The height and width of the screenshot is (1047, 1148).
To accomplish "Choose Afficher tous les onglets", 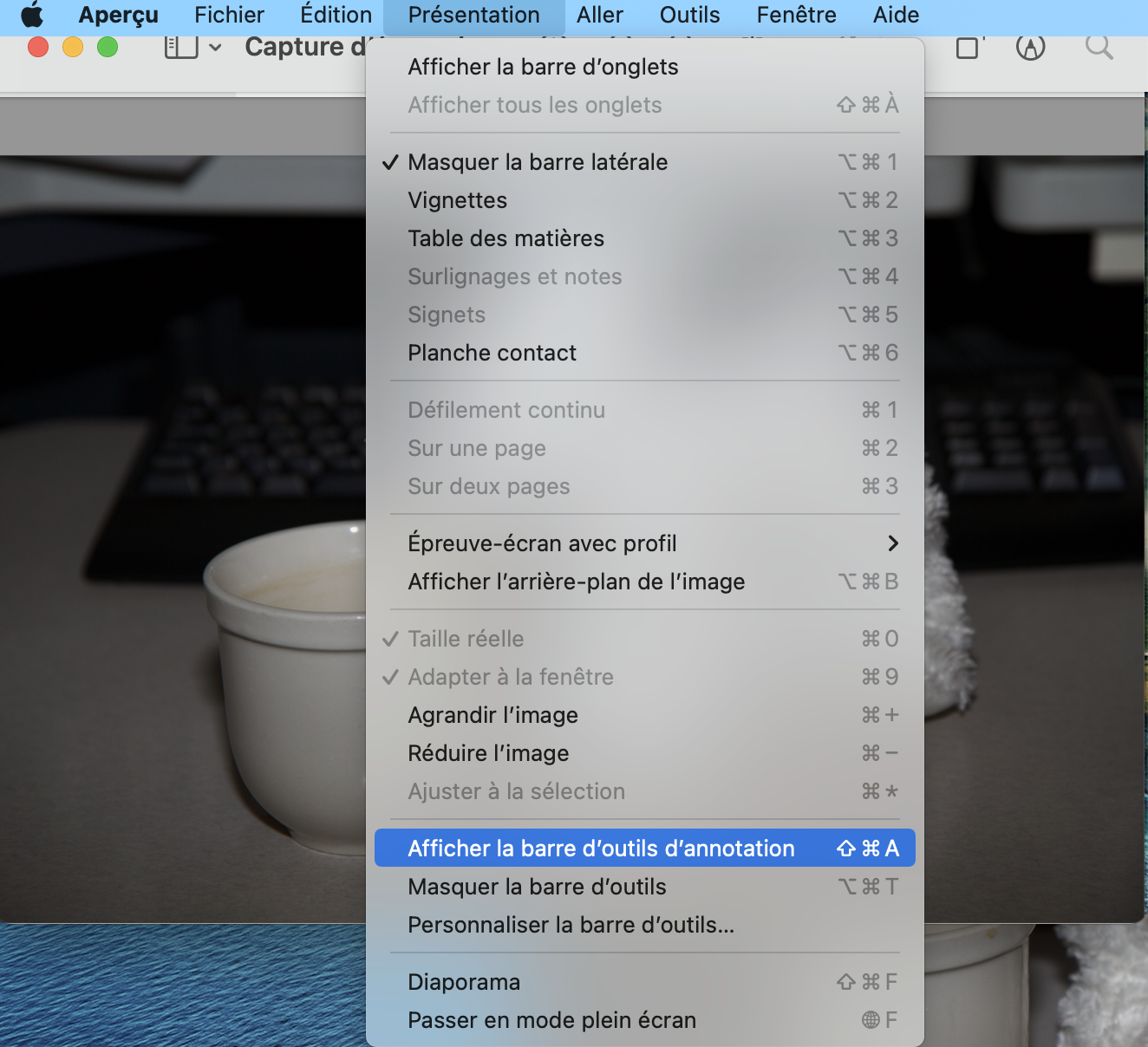I will pos(645,105).
